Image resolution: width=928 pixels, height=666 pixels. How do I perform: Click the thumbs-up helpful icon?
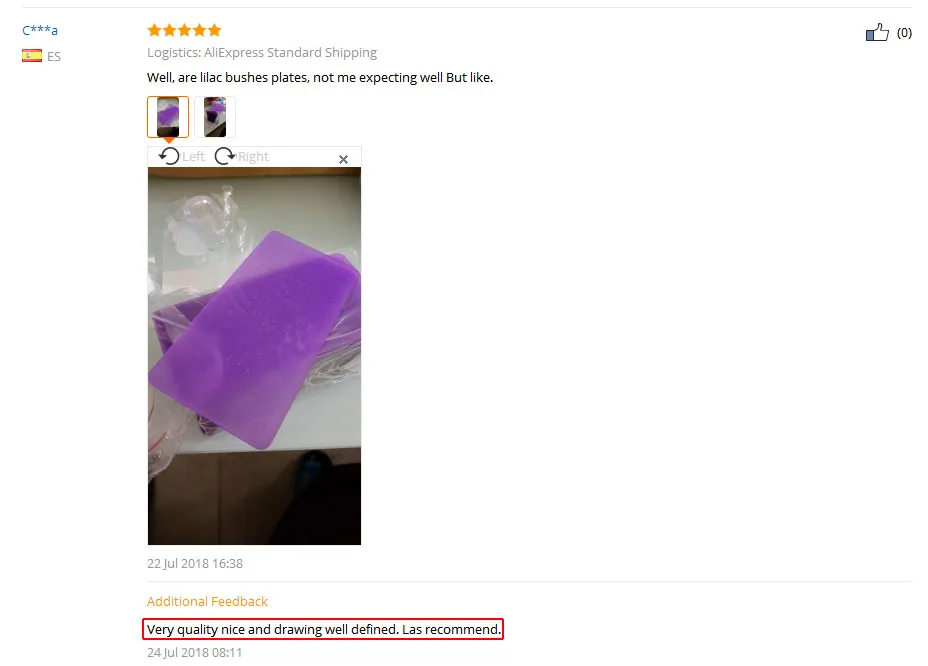coord(877,32)
